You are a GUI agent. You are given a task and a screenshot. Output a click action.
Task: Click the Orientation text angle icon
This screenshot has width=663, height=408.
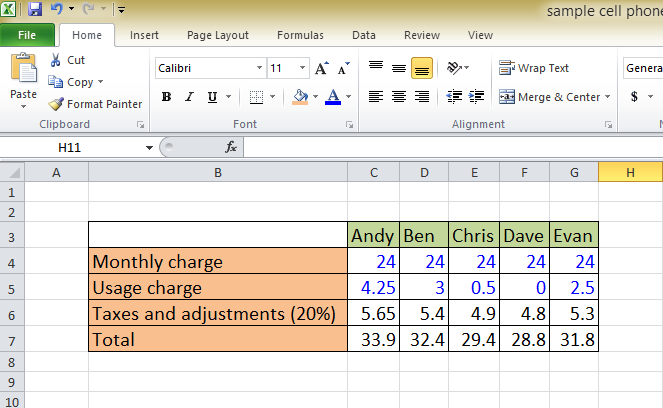455,68
